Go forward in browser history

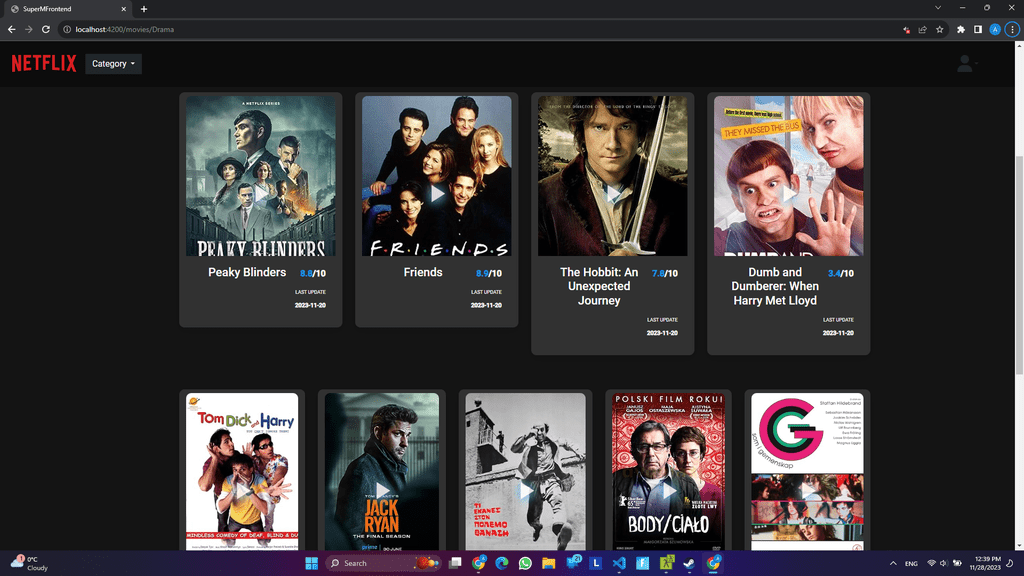28,29
